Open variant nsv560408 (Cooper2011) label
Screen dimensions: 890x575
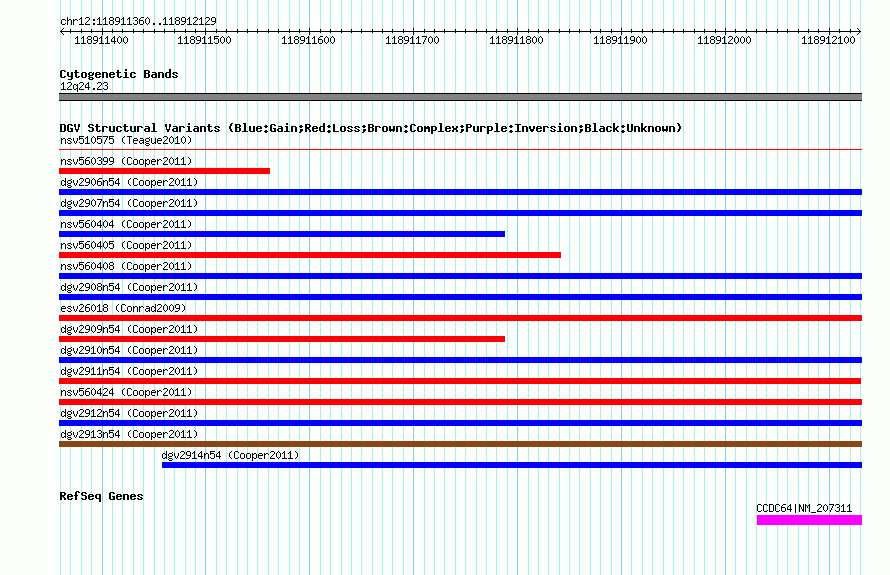click(126, 266)
